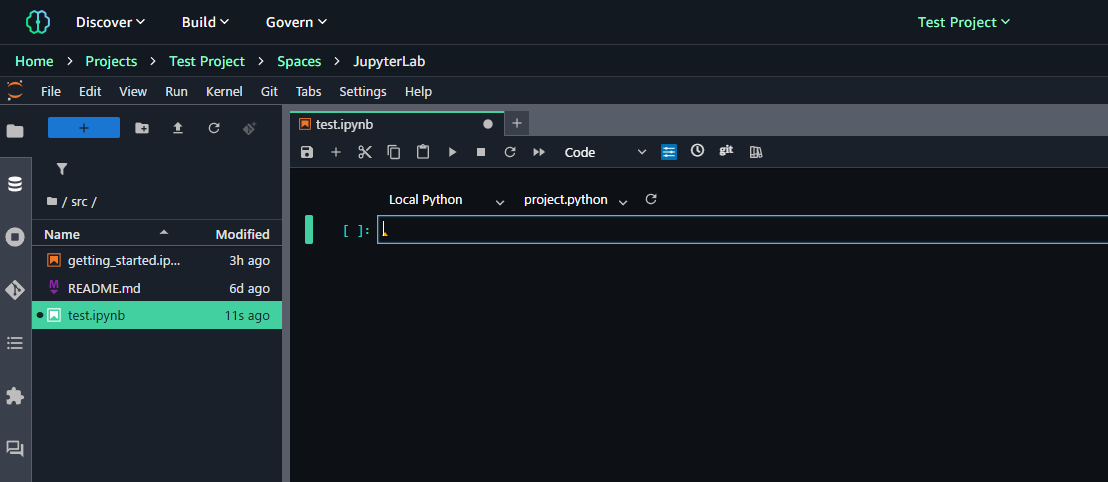This screenshot has height=482, width=1108.
Task: Open the View menu
Action: 133,92
